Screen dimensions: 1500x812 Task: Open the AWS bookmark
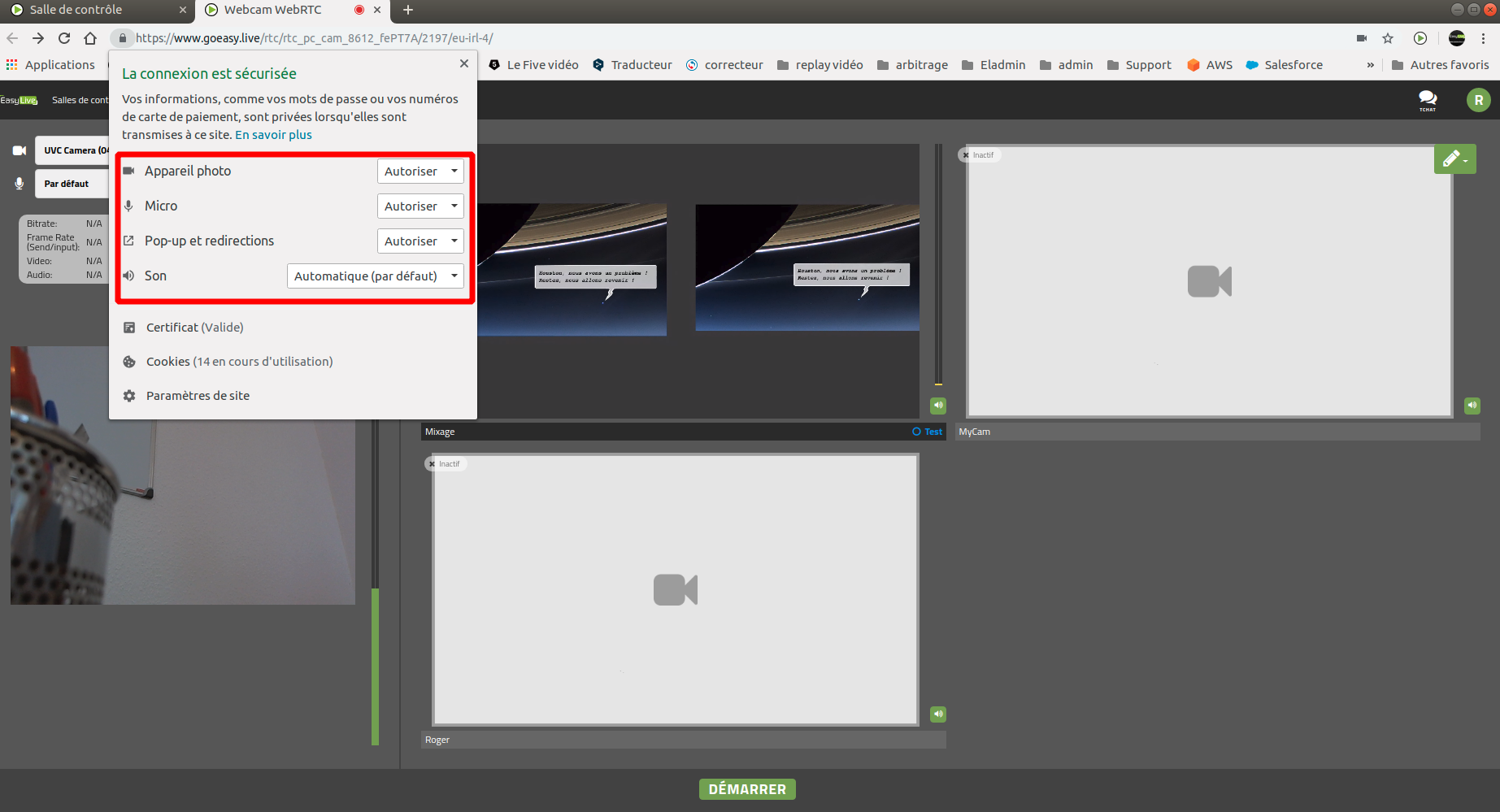[x=1210, y=65]
